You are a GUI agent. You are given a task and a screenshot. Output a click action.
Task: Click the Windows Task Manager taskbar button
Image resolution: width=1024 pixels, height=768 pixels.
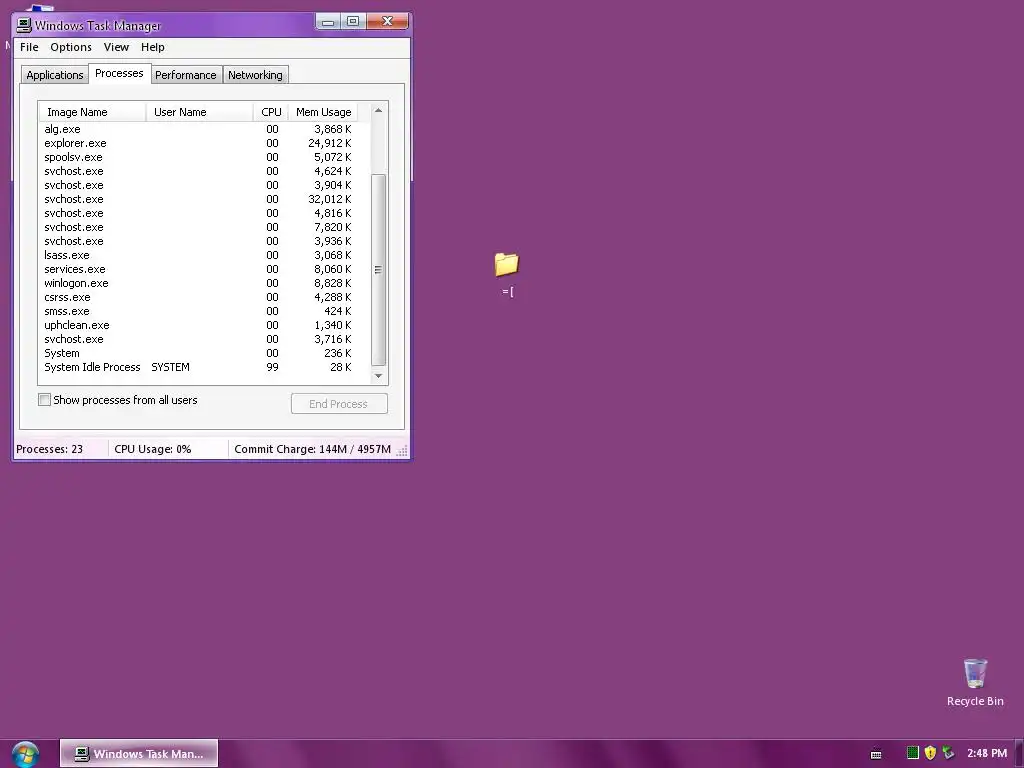pos(139,754)
